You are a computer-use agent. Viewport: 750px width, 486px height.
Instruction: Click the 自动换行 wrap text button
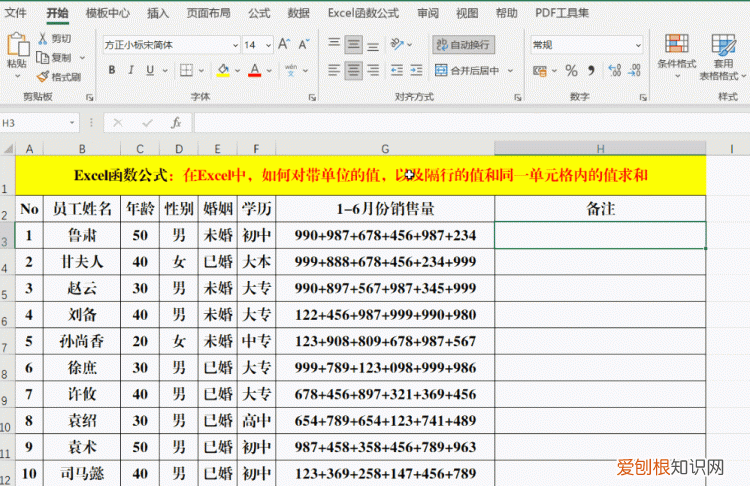pos(463,45)
